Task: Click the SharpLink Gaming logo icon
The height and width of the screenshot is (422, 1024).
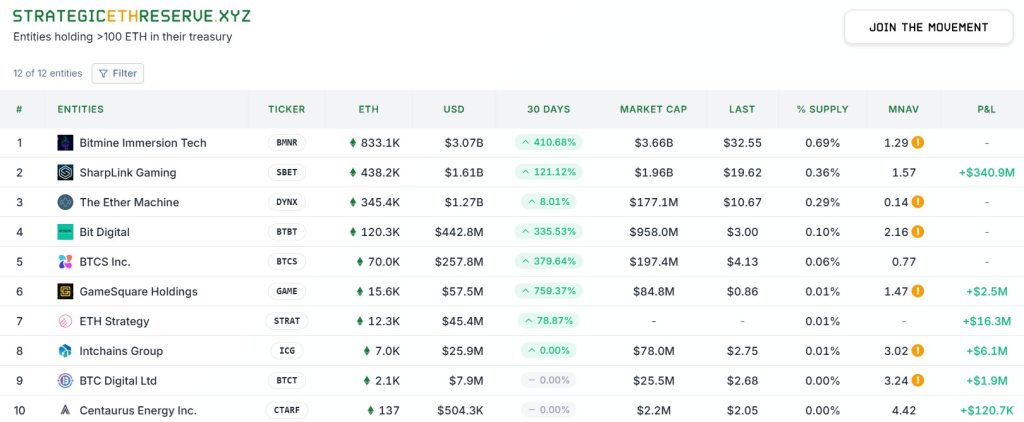Action: (65, 172)
